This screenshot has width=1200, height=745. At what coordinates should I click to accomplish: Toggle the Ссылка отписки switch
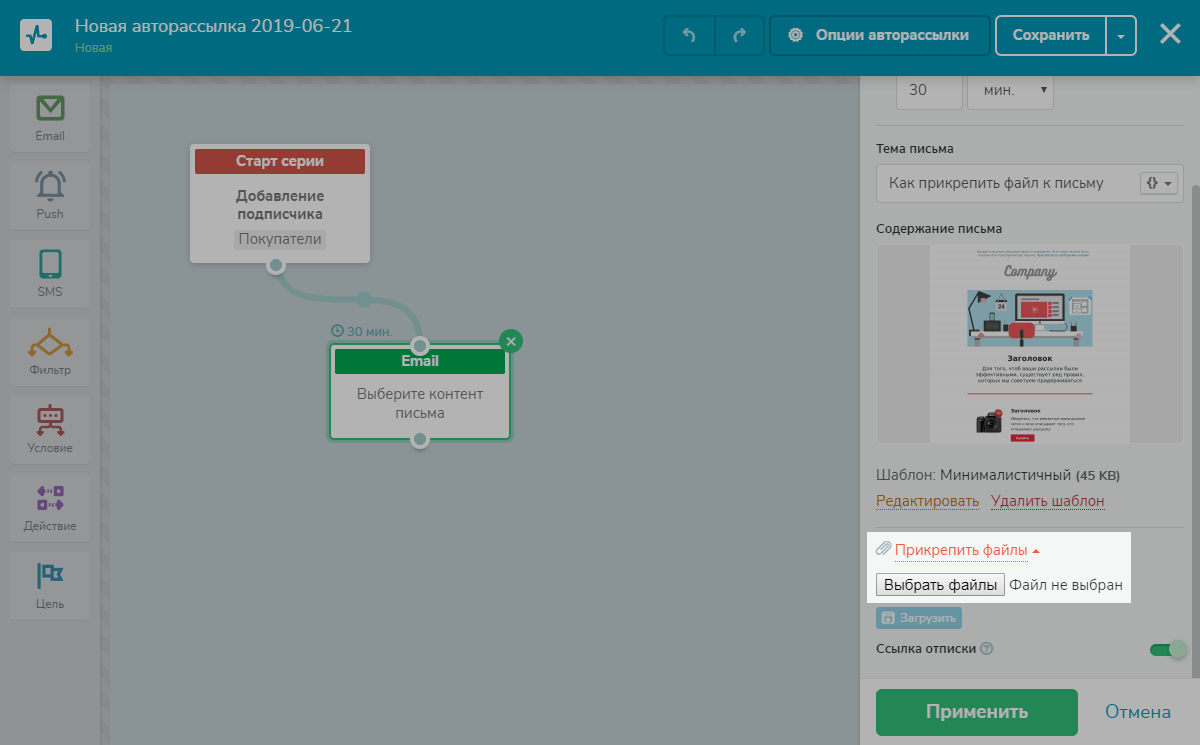coord(1168,649)
